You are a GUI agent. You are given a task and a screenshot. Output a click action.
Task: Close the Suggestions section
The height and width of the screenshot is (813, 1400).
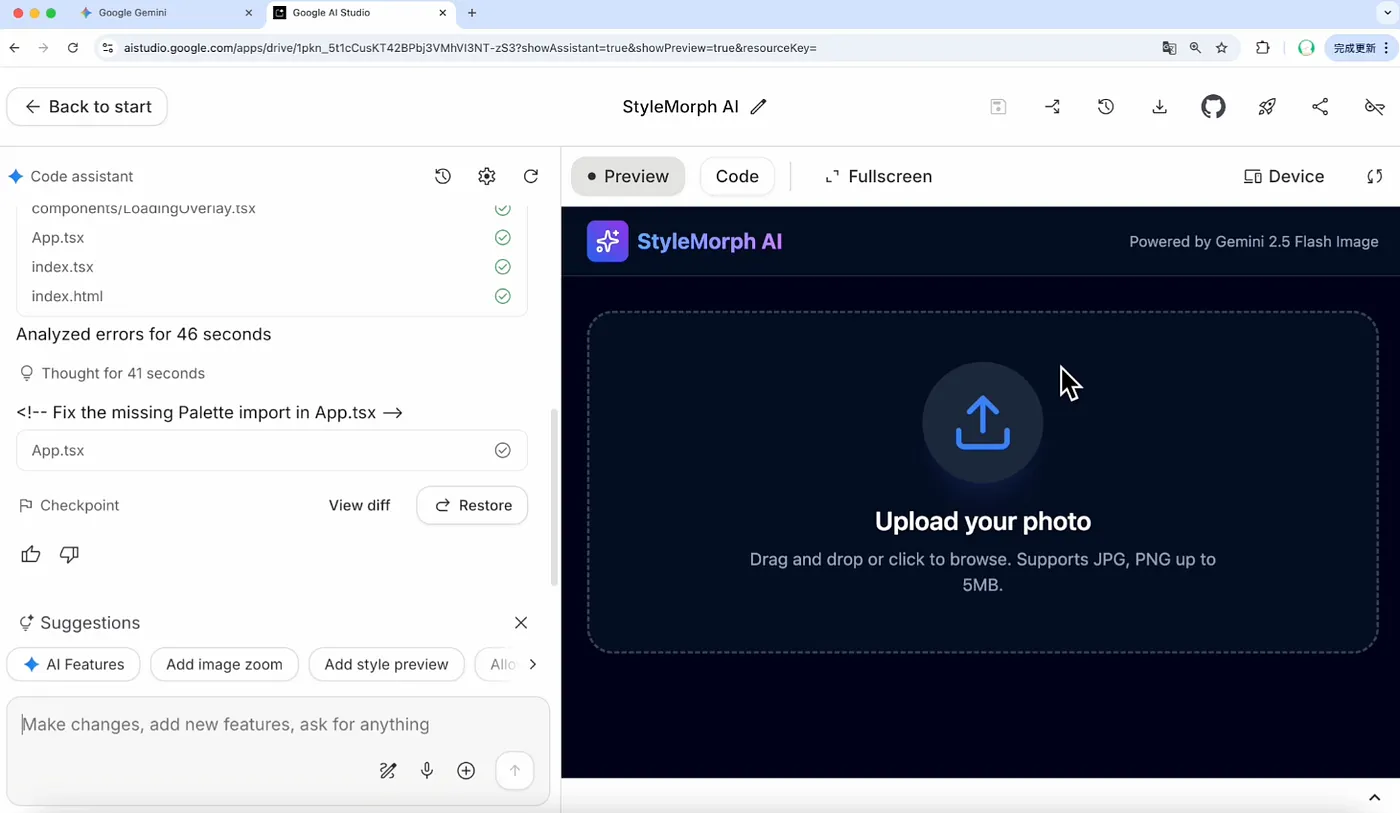[x=521, y=622]
